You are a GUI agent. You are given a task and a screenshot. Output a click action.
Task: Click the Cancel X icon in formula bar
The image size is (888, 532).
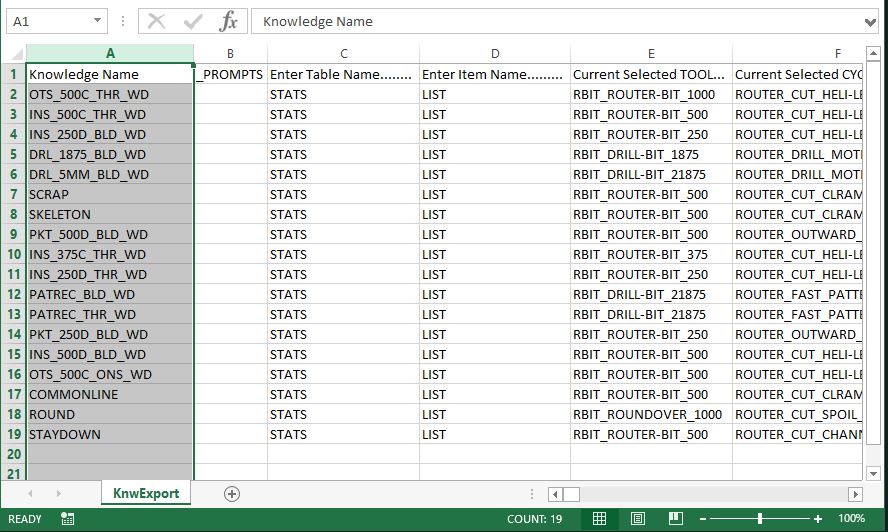[157, 21]
